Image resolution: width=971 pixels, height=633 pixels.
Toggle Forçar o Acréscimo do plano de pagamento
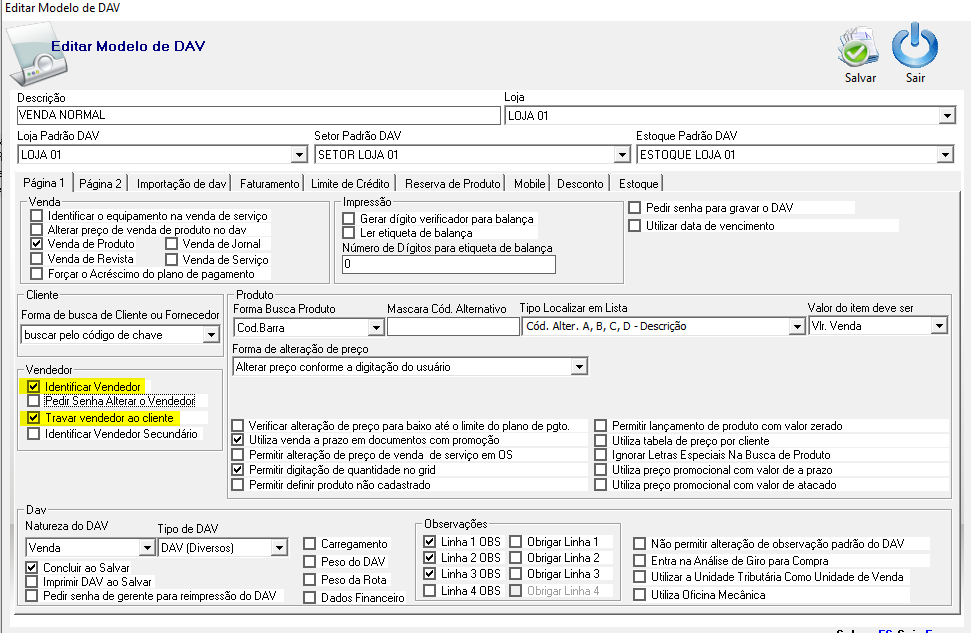(x=37, y=274)
